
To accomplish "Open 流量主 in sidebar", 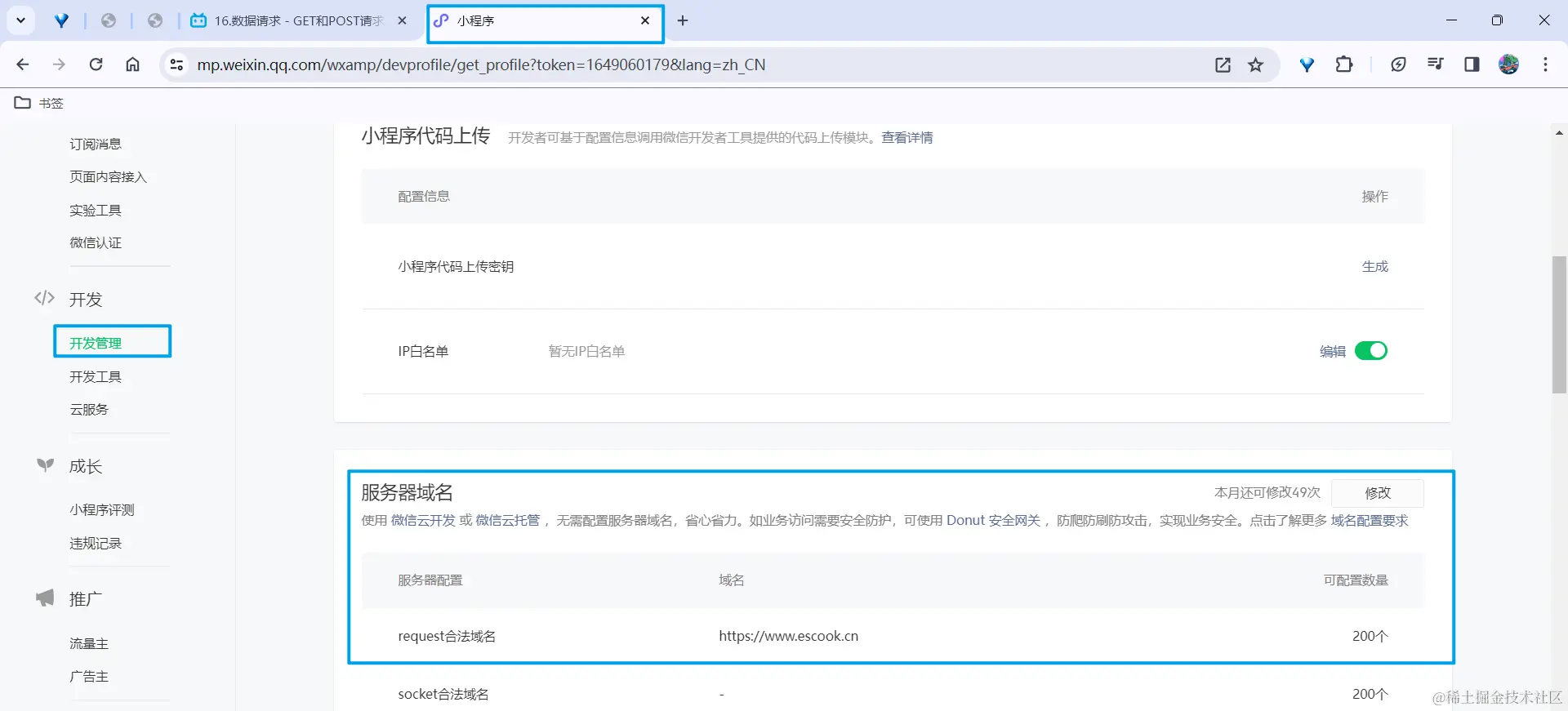I will [89, 643].
